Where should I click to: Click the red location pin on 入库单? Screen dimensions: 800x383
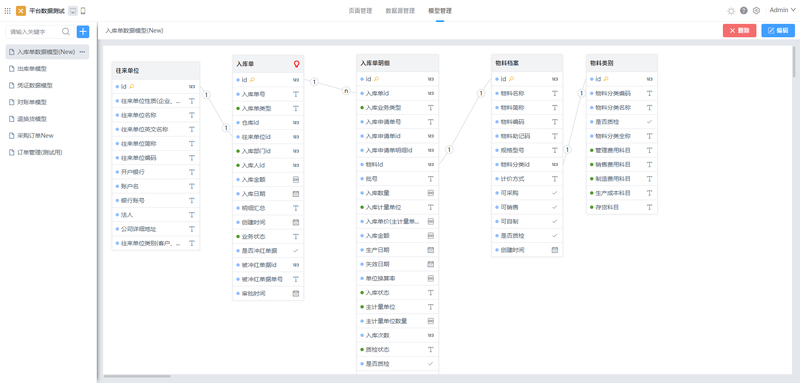pos(296,64)
